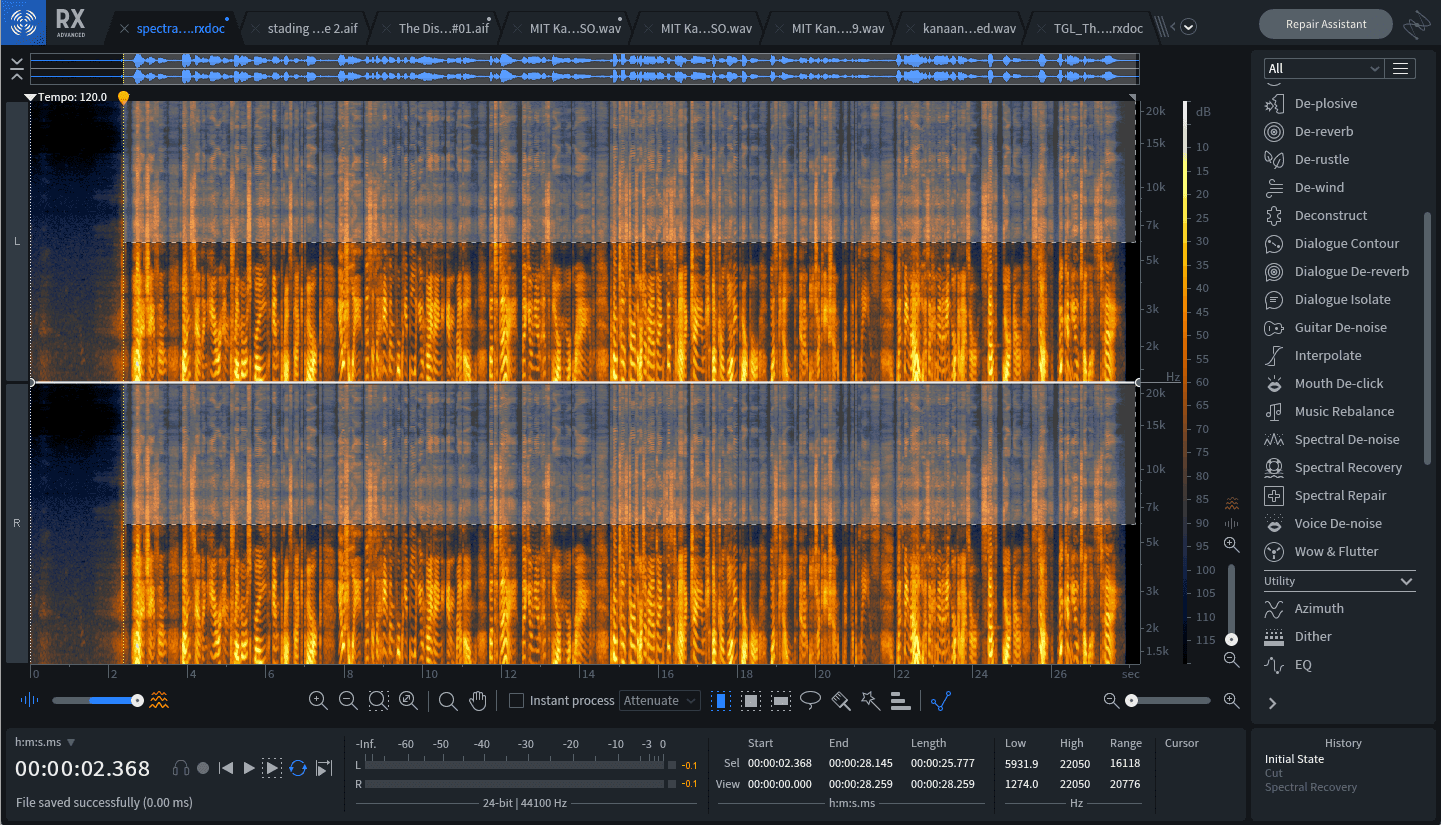Click the find similar event icon
Viewport: 1441px width, 825px height.
(x=900, y=701)
